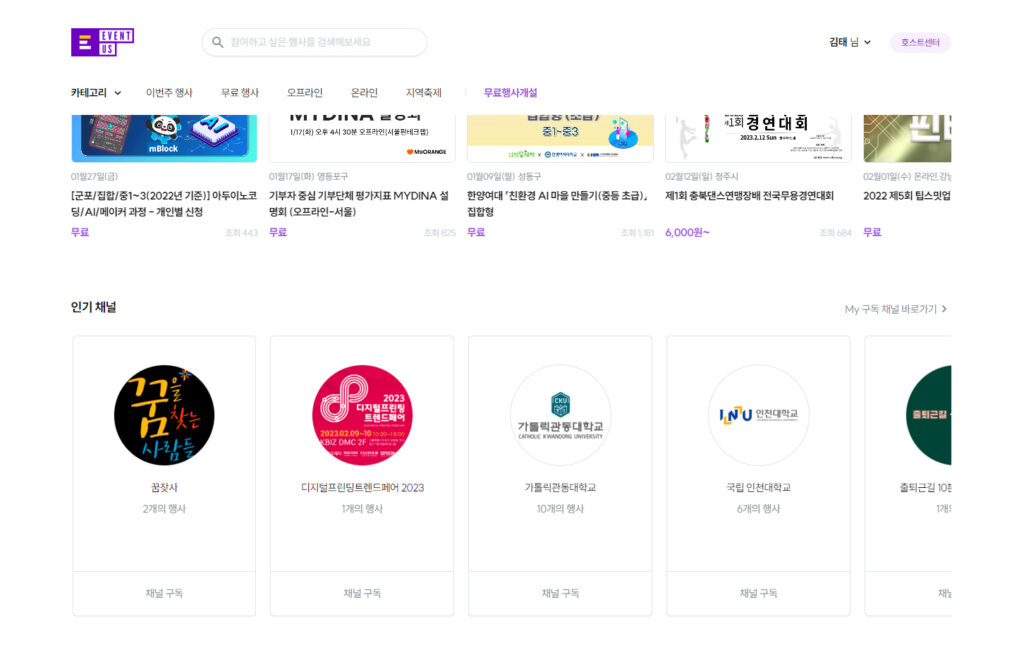Click the 02월12일(일) 청주시 text
This screenshot has width=1024, height=655.
pyautogui.click(x=701, y=177)
